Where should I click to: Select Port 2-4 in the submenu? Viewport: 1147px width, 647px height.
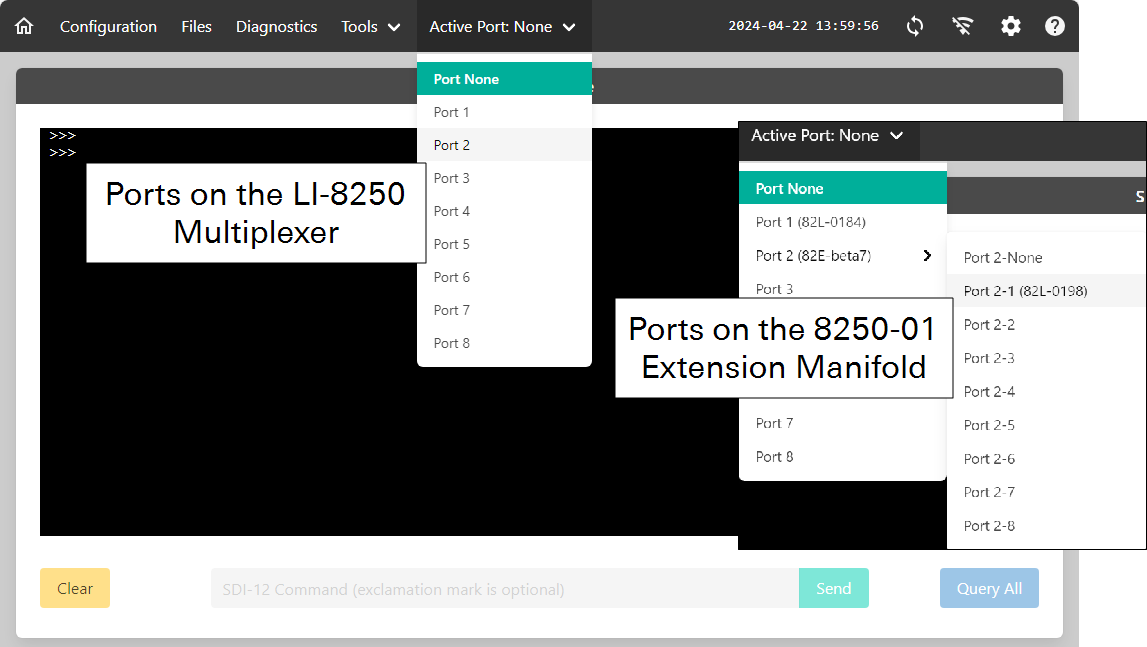pyautogui.click(x=1046, y=392)
